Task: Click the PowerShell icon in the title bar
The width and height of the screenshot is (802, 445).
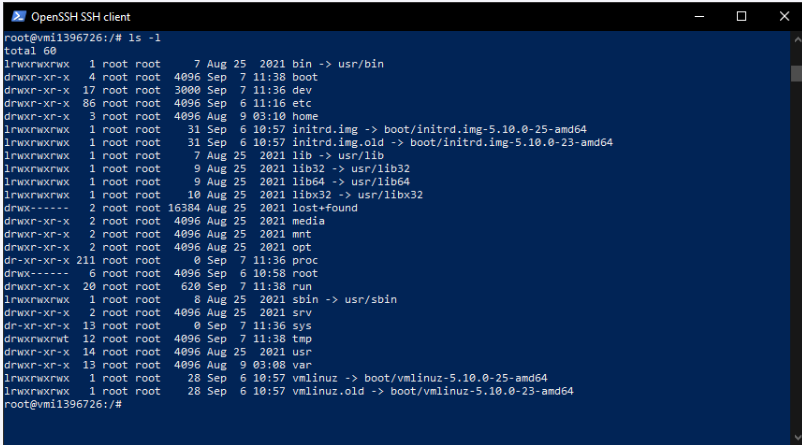Action: (17, 17)
